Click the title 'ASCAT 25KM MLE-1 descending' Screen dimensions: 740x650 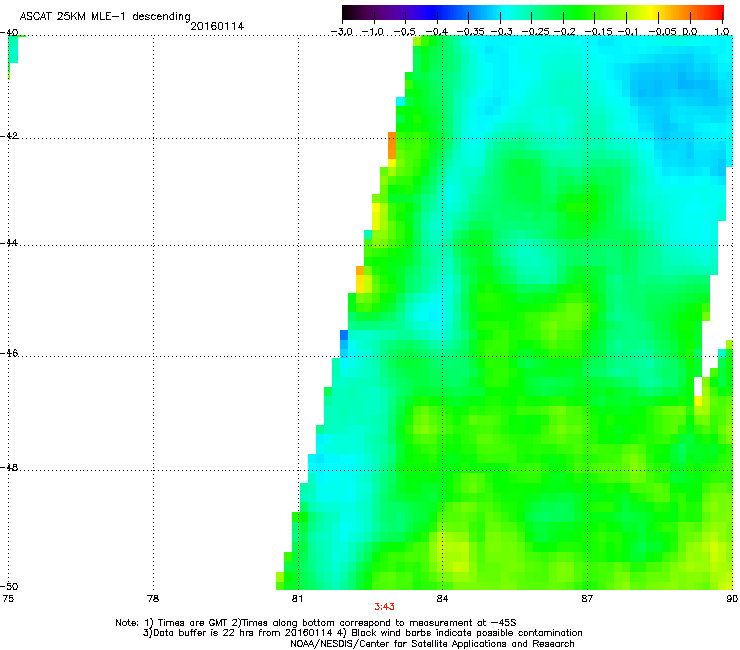(x=105, y=17)
